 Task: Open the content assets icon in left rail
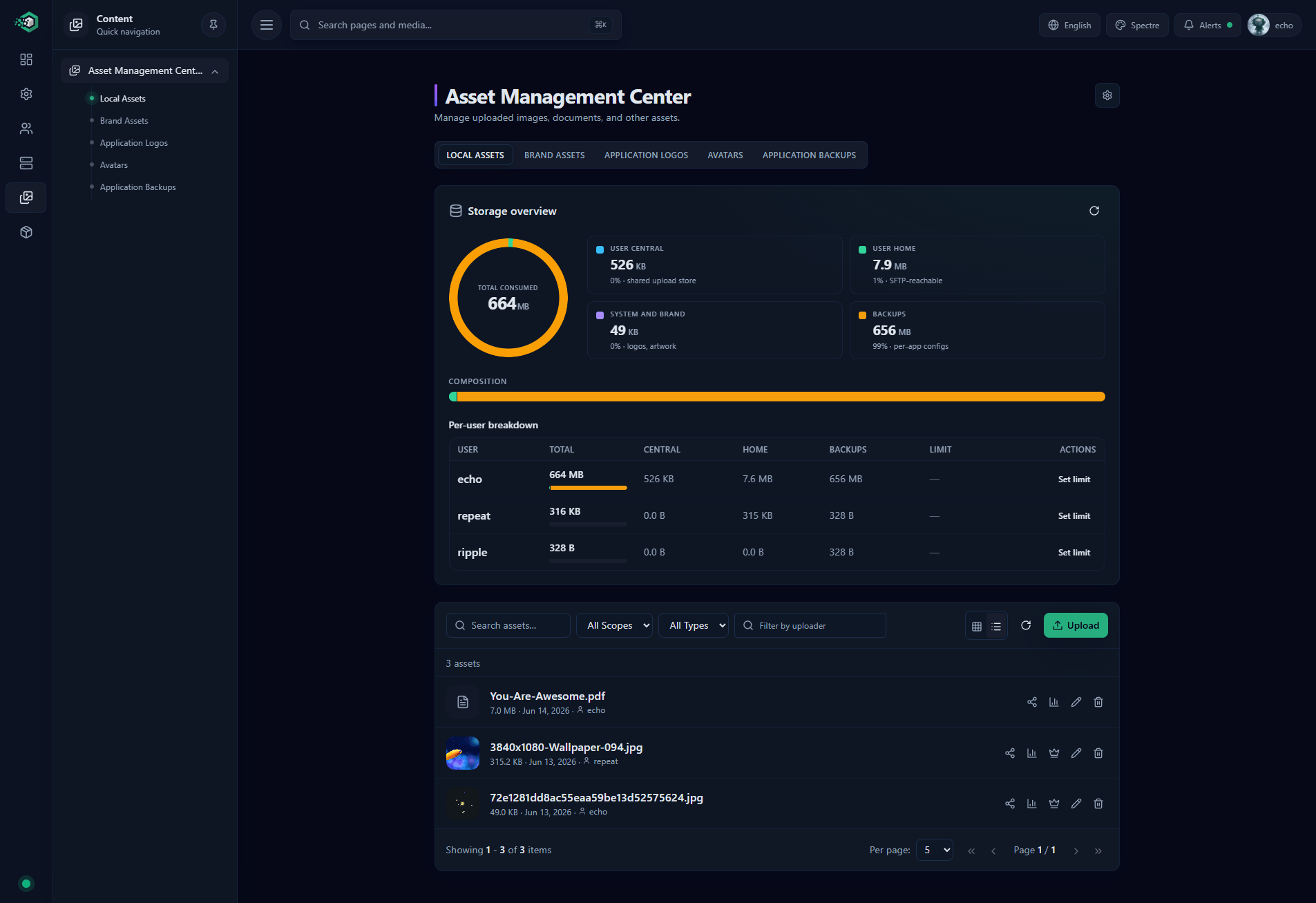tap(26, 198)
